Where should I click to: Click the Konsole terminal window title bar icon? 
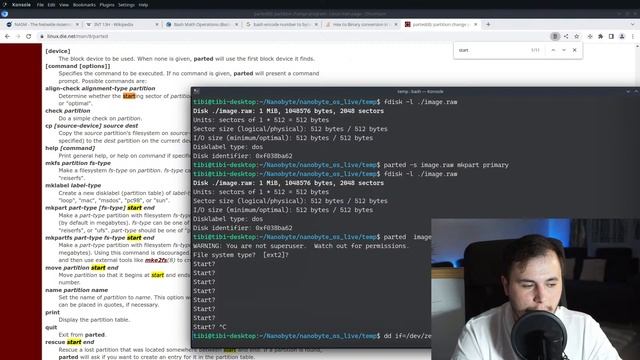(196, 91)
